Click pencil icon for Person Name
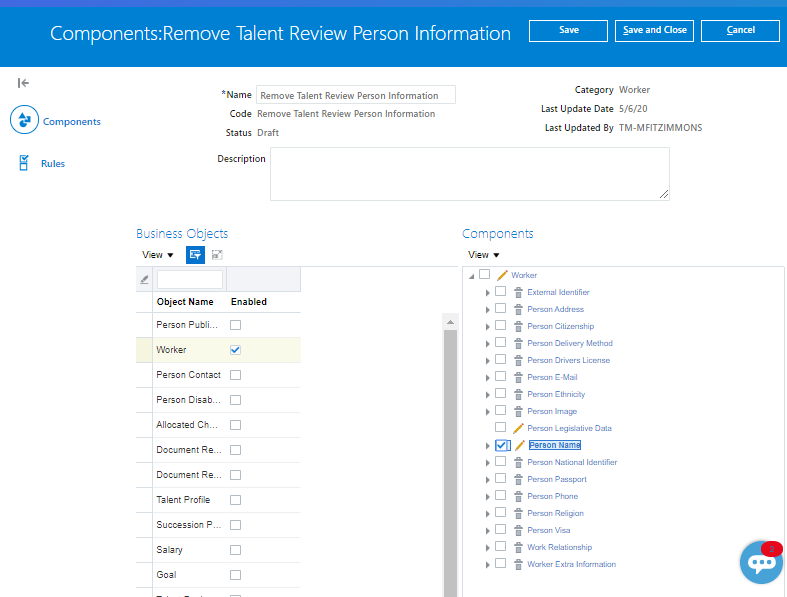The image size is (787, 597). 520,445
